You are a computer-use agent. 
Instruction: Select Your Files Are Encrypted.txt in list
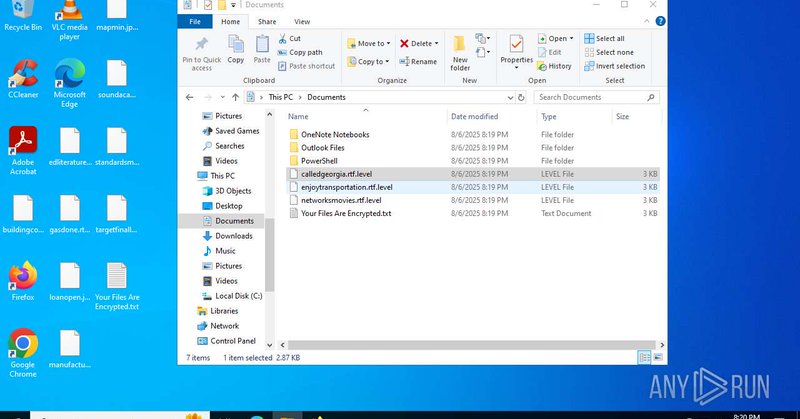tap(473, 213)
